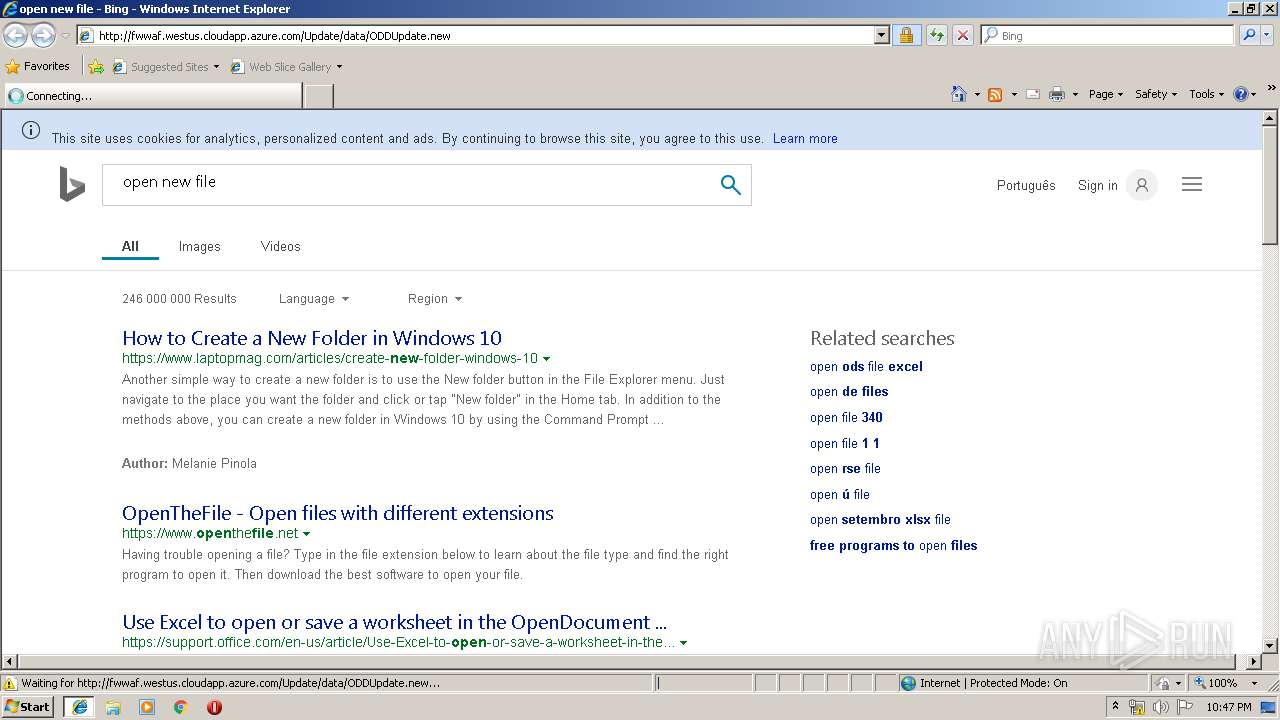The width and height of the screenshot is (1280, 720).
Task: Open the Tools menu
Action: (x=1207, y=94)
